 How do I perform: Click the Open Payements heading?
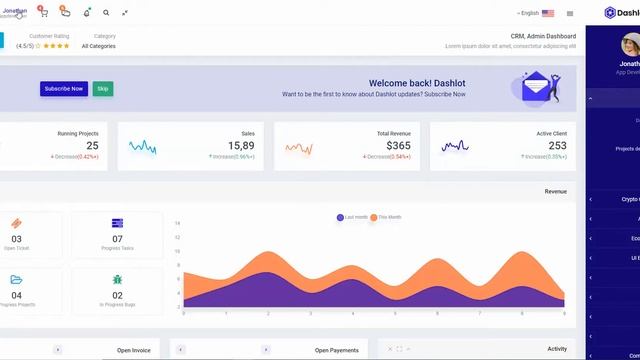[x=337, y=350]
